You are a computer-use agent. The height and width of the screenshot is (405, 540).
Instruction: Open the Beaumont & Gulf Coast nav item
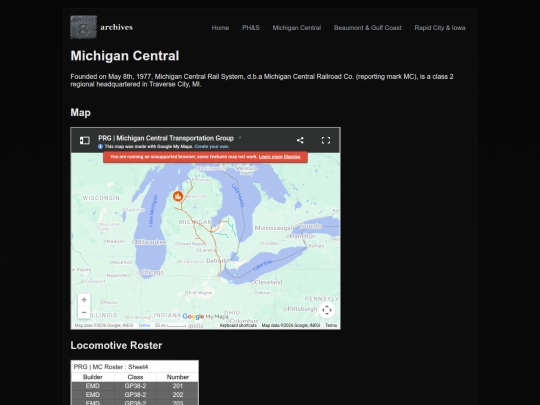(367, 28)
